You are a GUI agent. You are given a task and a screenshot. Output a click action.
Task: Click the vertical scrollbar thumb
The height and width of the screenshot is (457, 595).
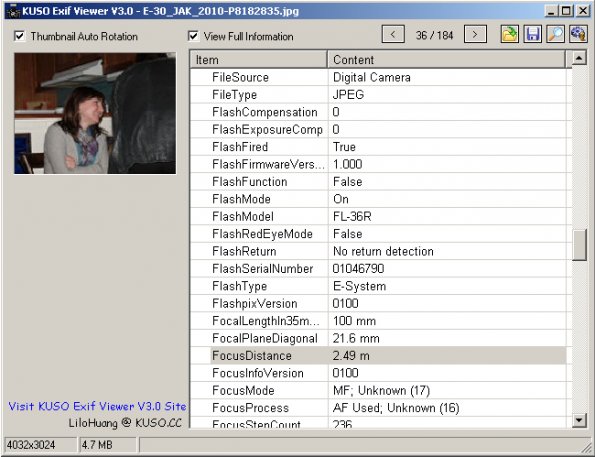pyautogui.click(x=579, y=245)
